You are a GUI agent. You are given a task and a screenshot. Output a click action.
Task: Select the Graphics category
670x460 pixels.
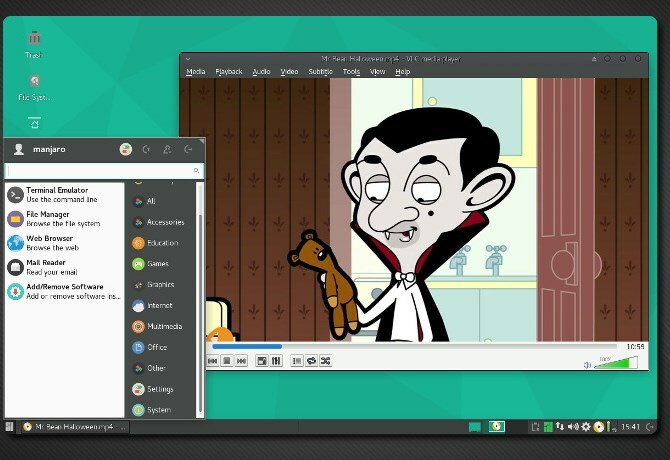point(162,284)
